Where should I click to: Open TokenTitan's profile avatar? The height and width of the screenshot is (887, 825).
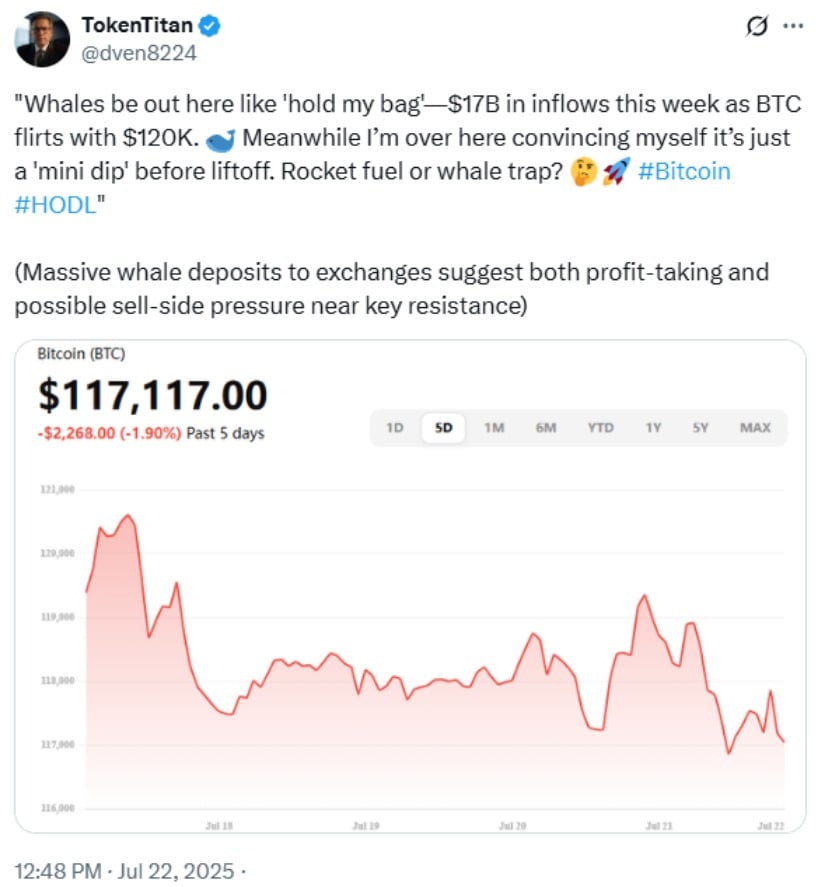42,39
